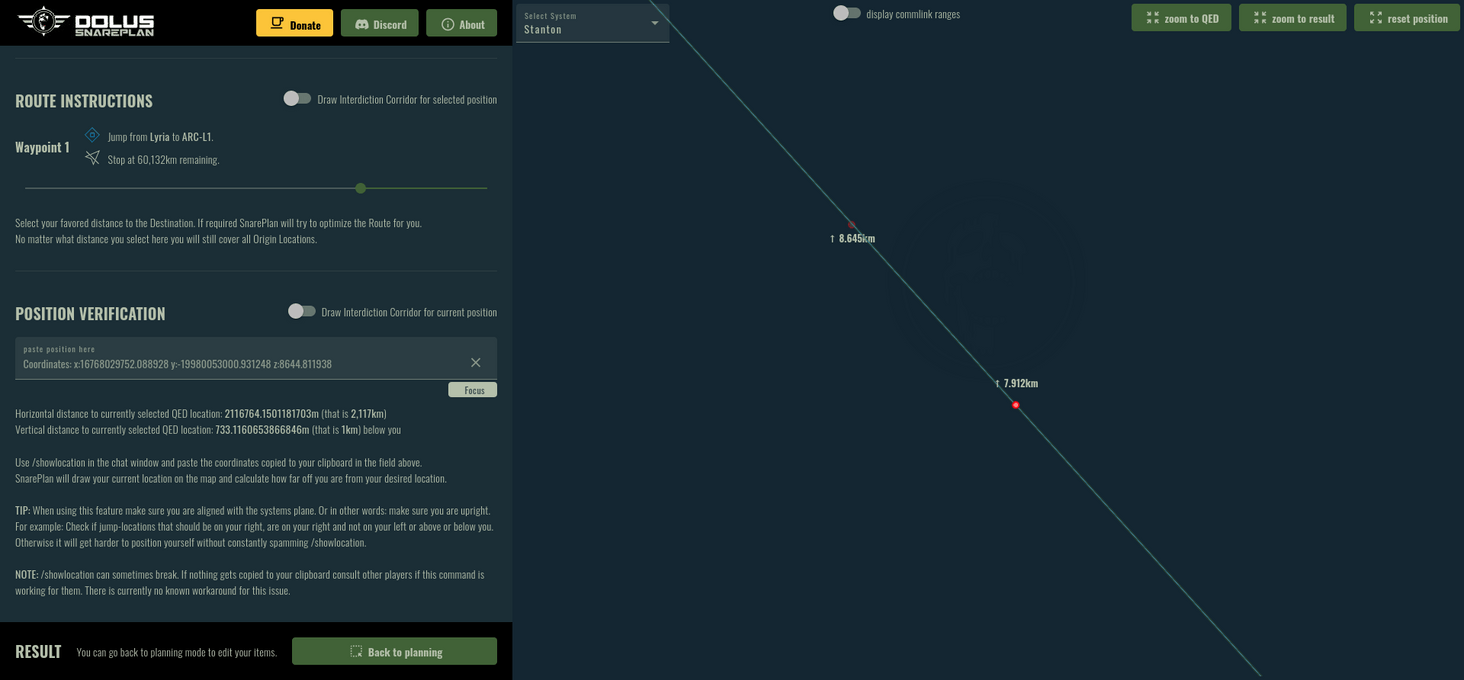1464x680 pixels.
Task: Toggle Draw Interdiction Corridor for current position
Action: point(301,311)
